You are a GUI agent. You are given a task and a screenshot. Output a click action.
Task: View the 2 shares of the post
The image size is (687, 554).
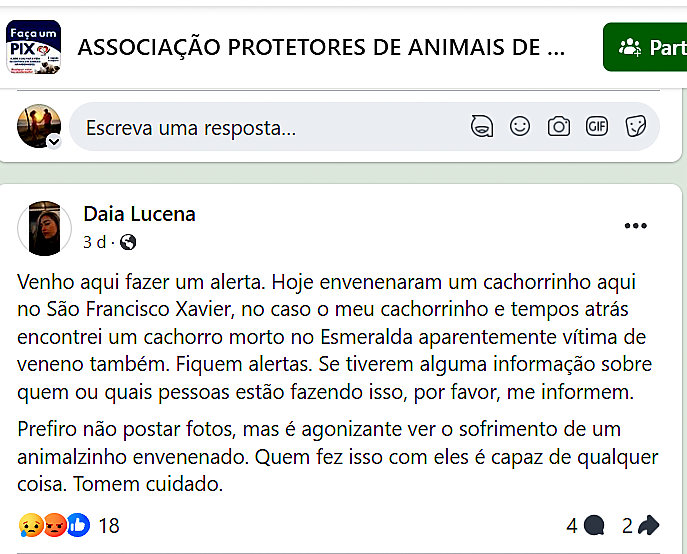click(x=640, y=525)
